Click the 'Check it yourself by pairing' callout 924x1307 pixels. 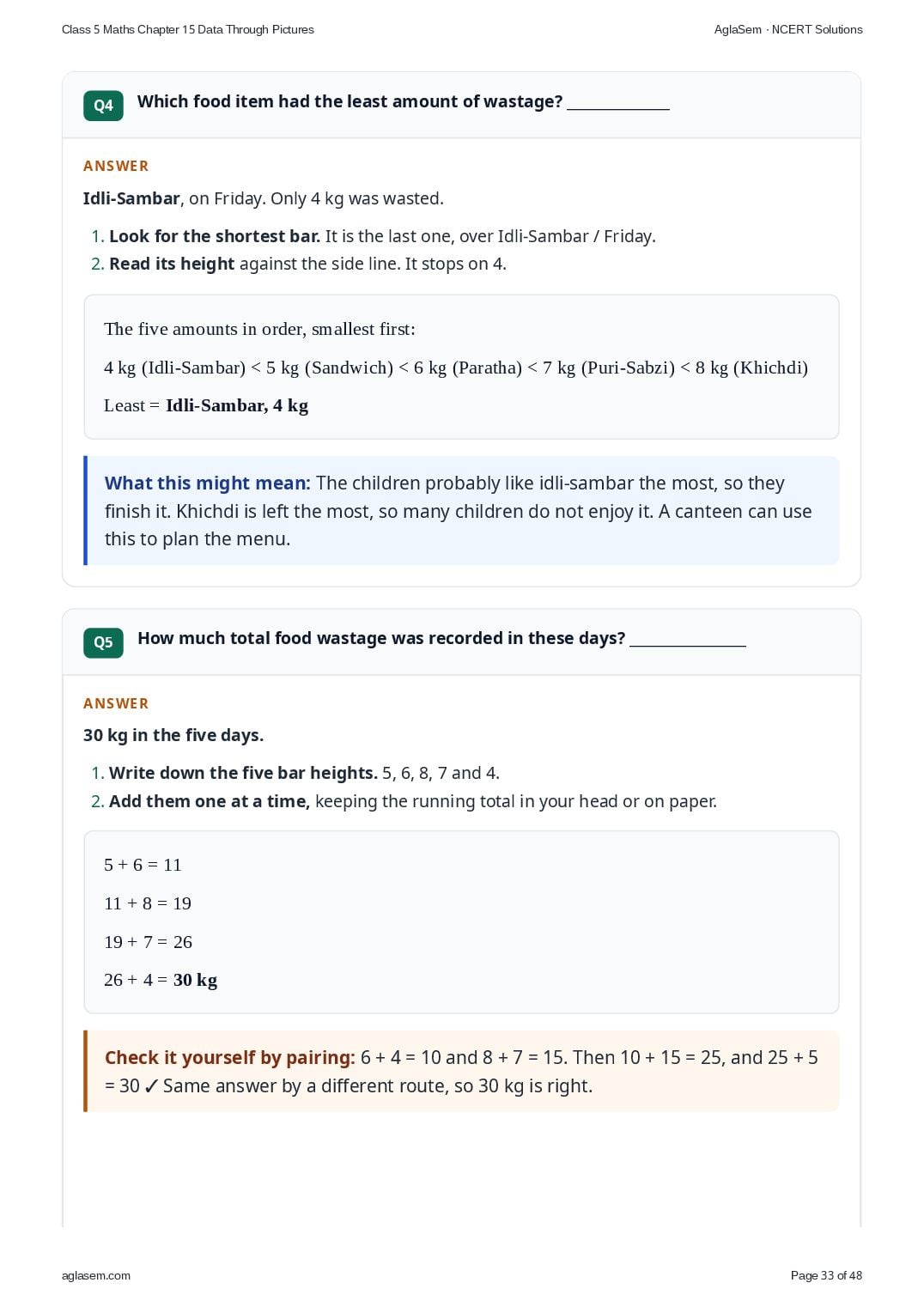[x=461, y=1072]
